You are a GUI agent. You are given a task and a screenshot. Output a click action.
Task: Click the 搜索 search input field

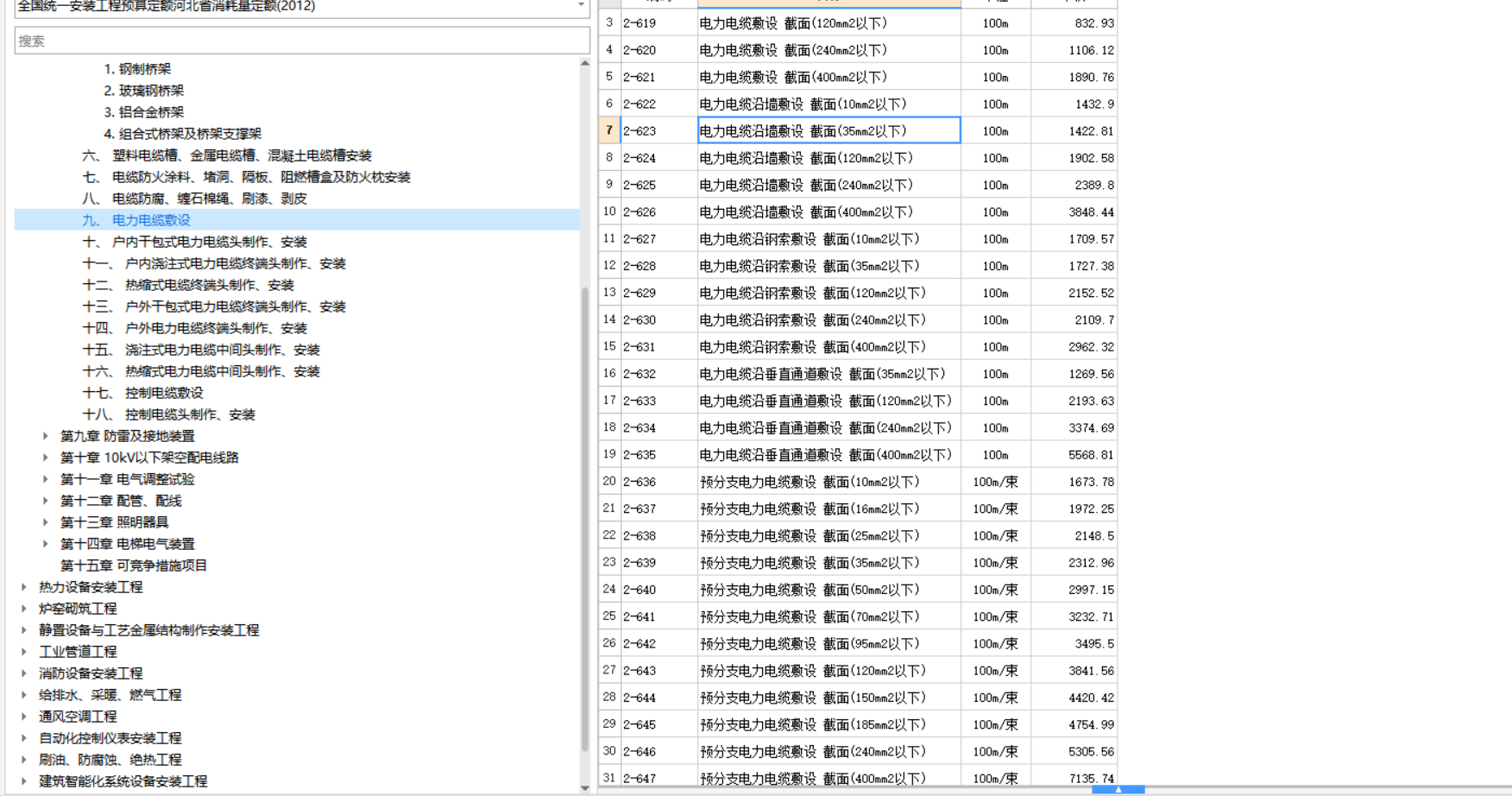click(x=302, y=41)
